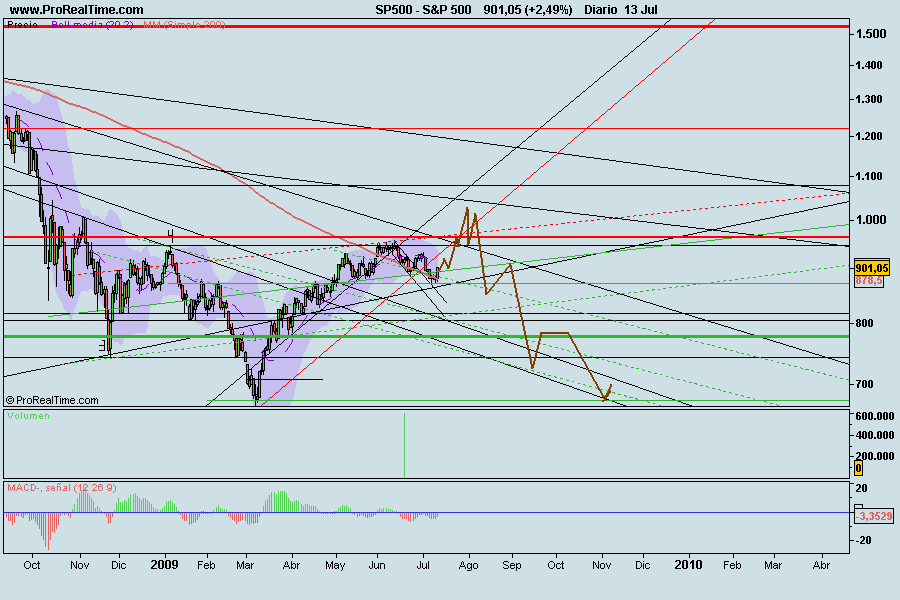Click the 200.000 volume axis value
The height and width of the screenshot is (600, 900).
(875, 456)
